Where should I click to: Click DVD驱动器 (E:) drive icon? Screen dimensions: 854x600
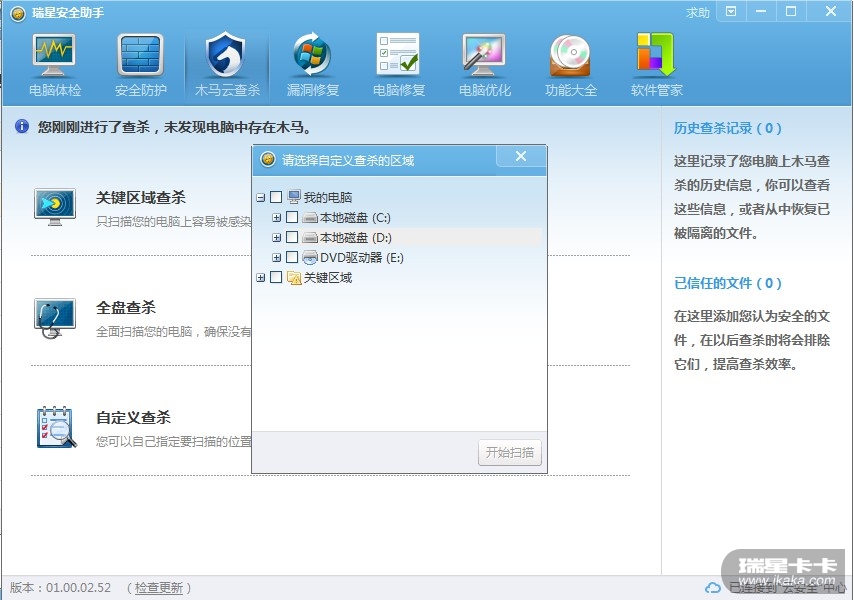click(310, 258)
